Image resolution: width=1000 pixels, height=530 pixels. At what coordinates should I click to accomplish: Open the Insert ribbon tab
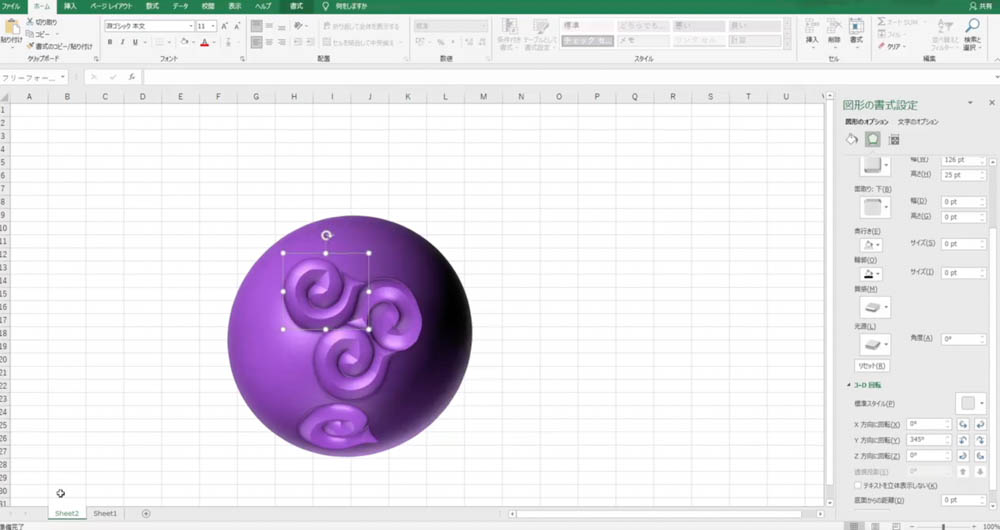pos(70,6)
